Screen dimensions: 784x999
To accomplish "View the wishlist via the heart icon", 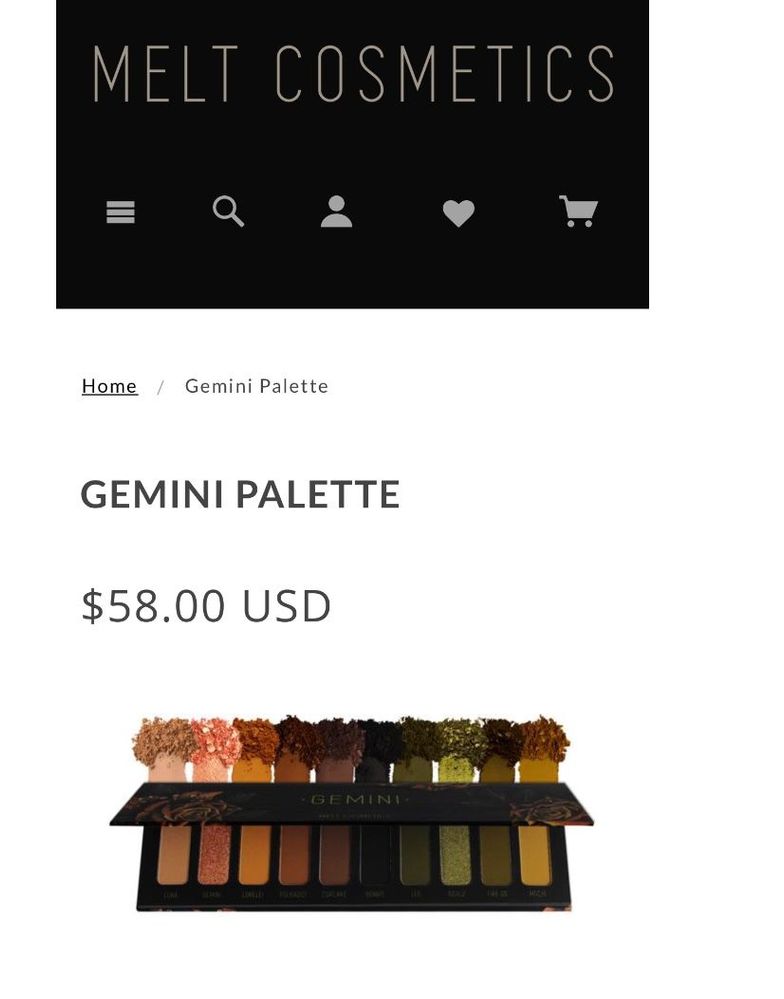I will (459, 213).
